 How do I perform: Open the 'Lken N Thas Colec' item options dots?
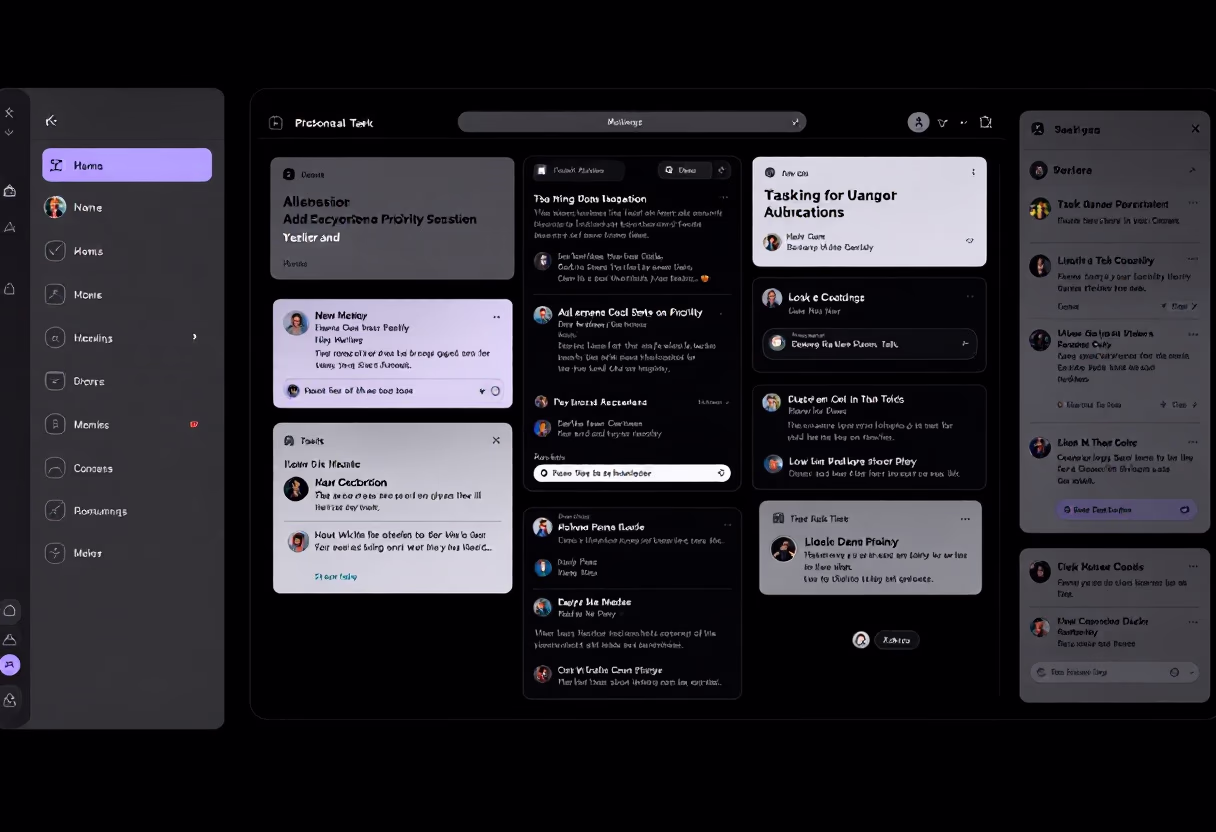1191,442
